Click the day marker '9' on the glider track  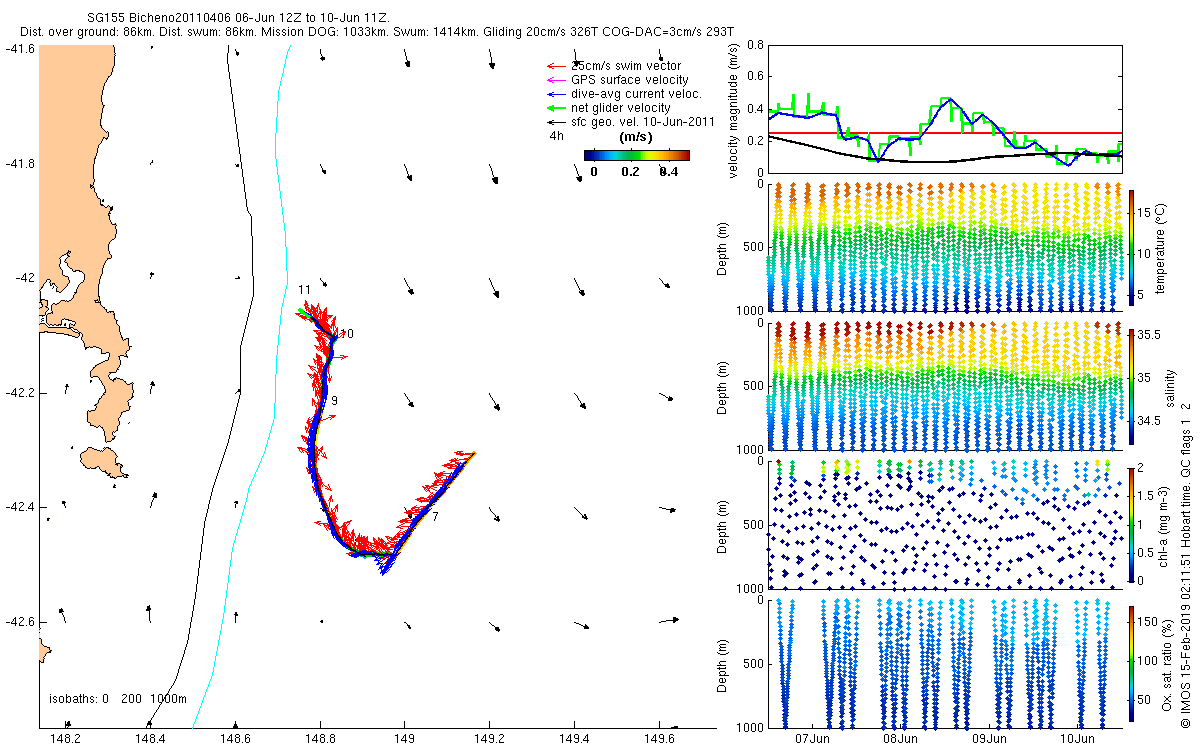[x=335, y=400]
